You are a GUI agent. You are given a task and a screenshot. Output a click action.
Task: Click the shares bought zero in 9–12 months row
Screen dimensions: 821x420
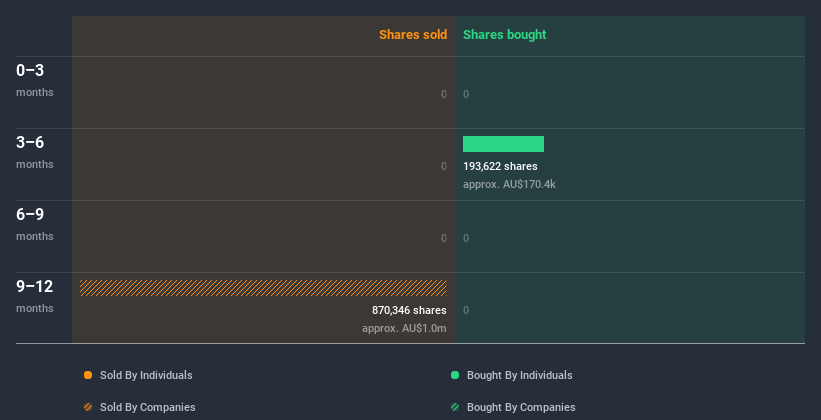tap(466, 310)
